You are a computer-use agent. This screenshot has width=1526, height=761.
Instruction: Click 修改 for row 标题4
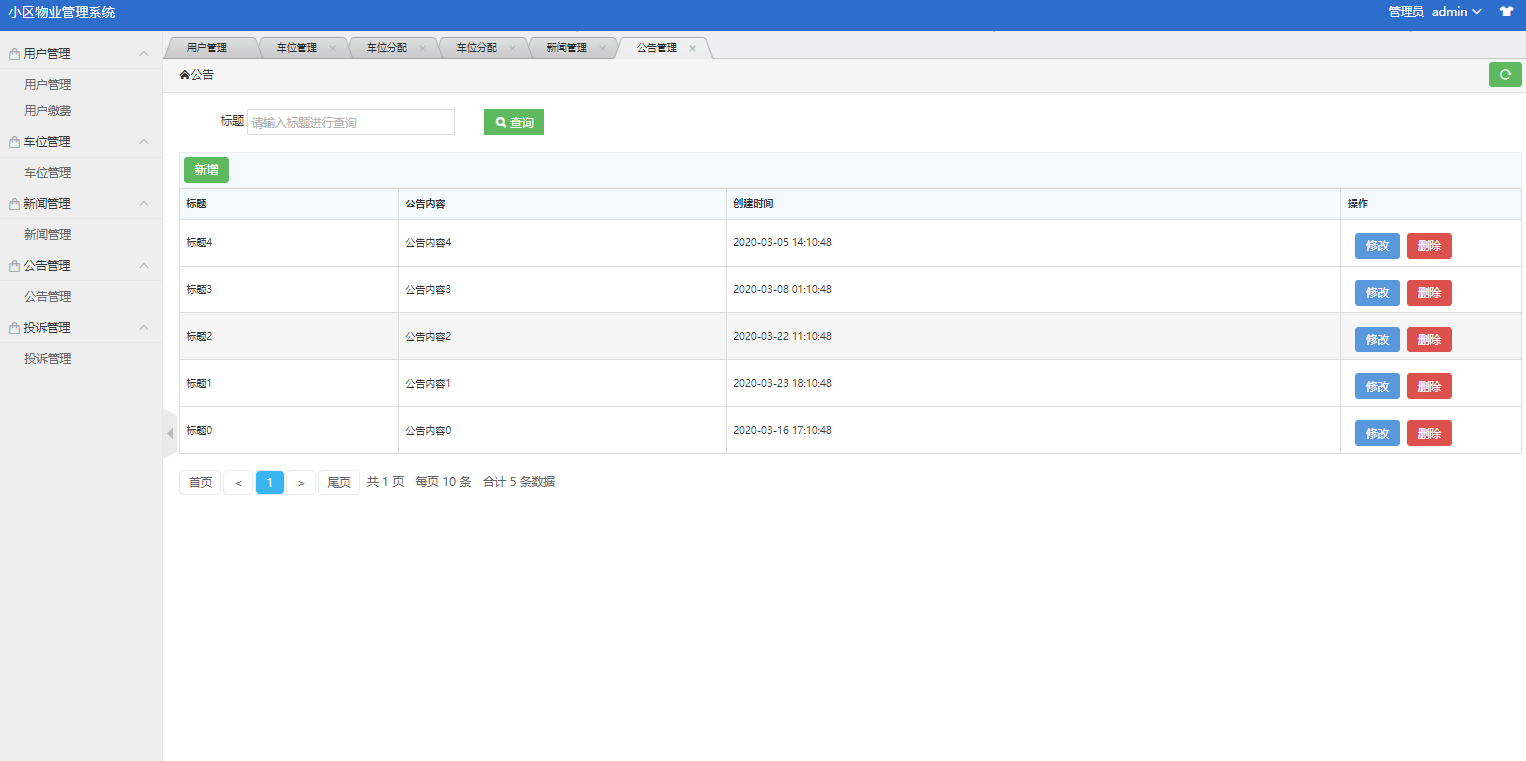point(1377,246)
